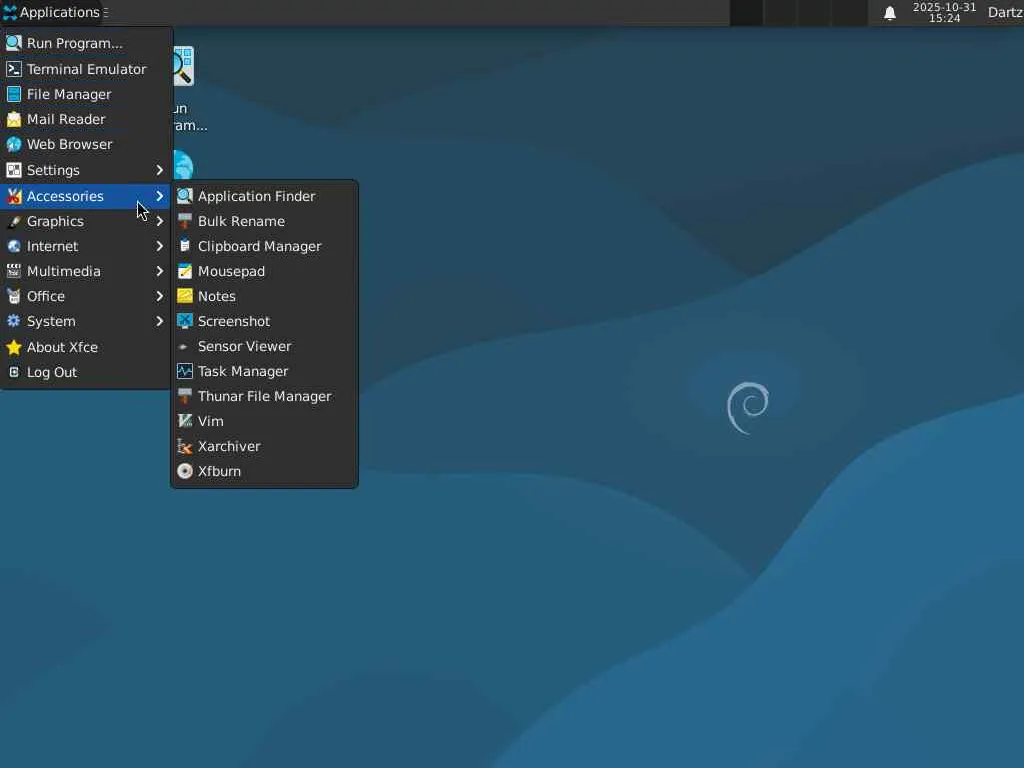
Task: Click the Vim icon
Action: point(185,421)
